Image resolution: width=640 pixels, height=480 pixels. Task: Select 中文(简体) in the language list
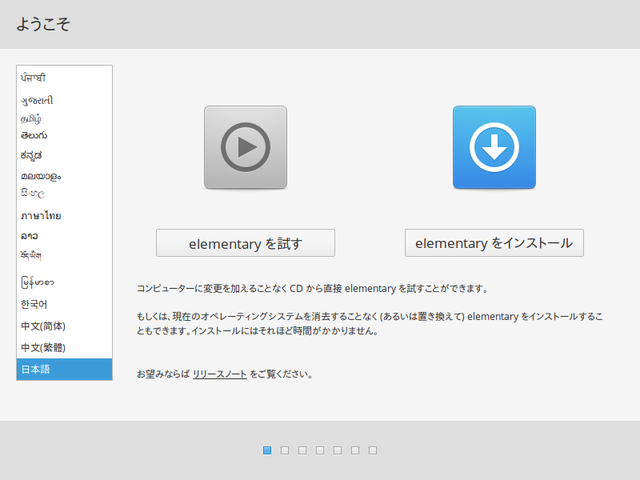pos(64,326)
